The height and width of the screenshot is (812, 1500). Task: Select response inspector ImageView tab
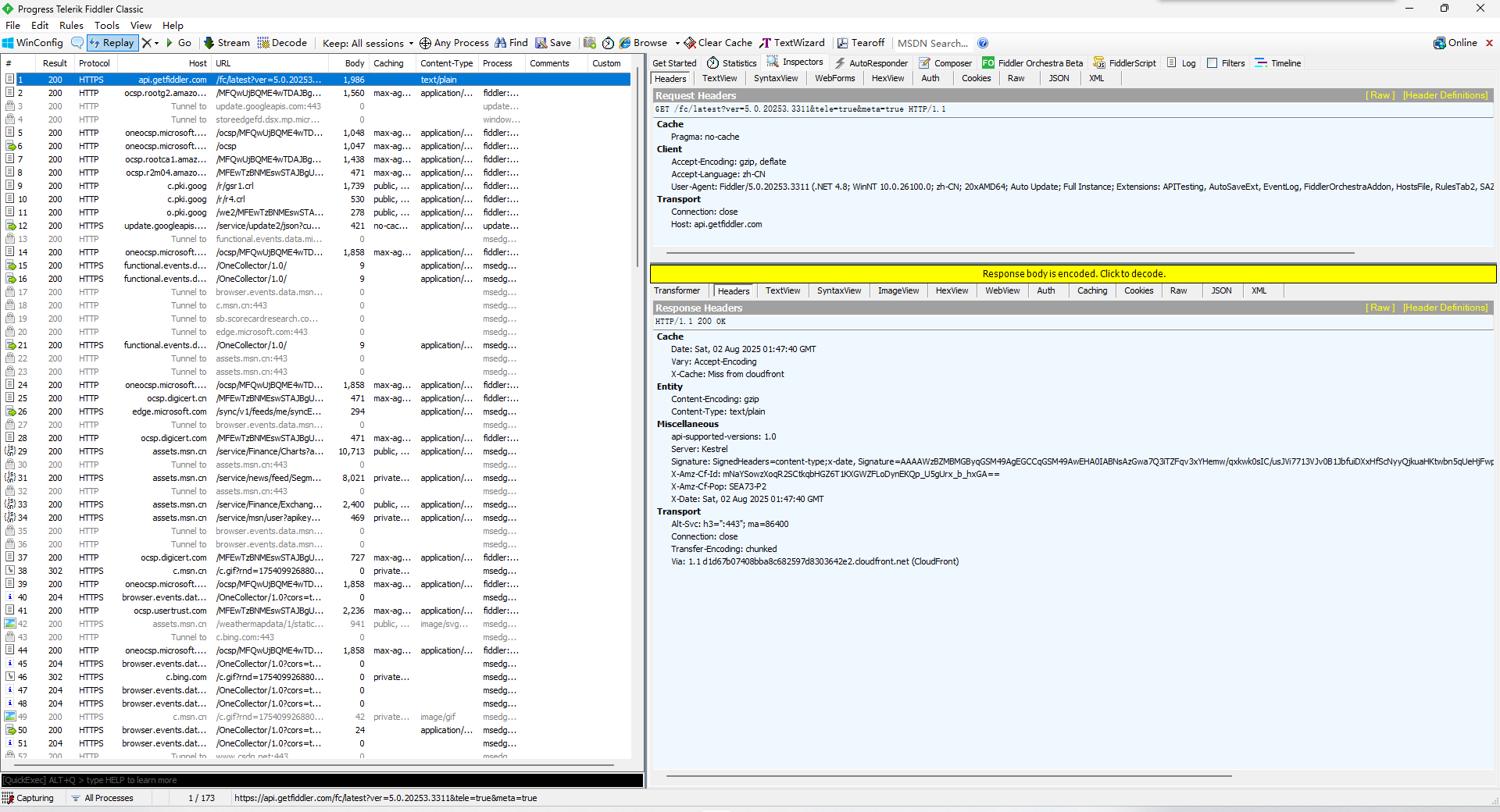pos(898,290)
